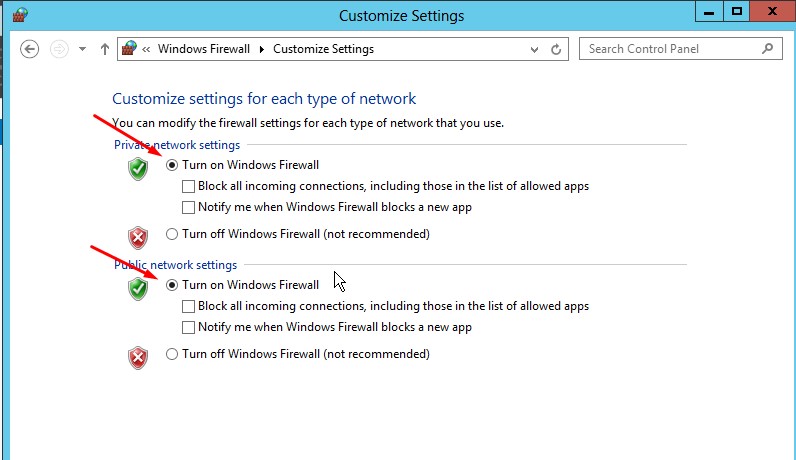This screenshot has height=460, width=796.
Task: Check Notify me option under Public network settings
Action: 189,327
